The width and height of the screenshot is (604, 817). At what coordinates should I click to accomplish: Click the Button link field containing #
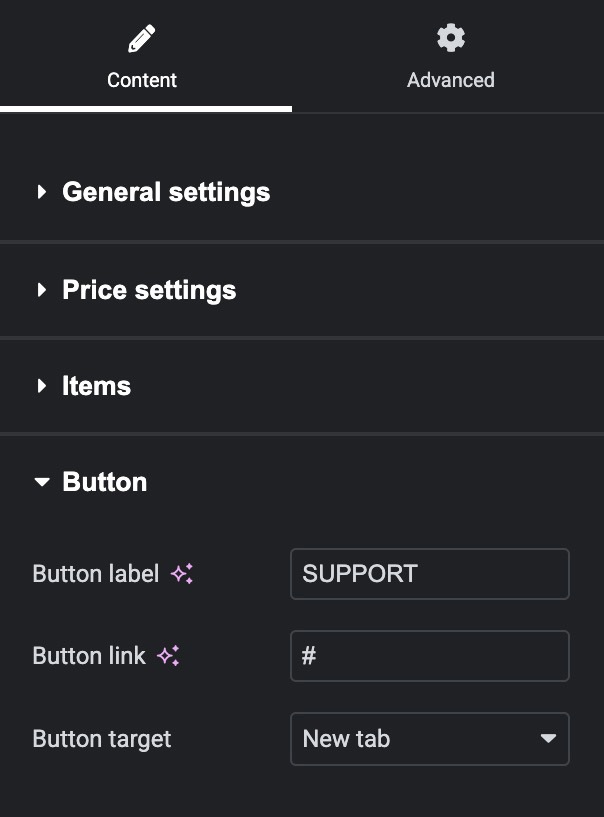(x=430, y=656)
